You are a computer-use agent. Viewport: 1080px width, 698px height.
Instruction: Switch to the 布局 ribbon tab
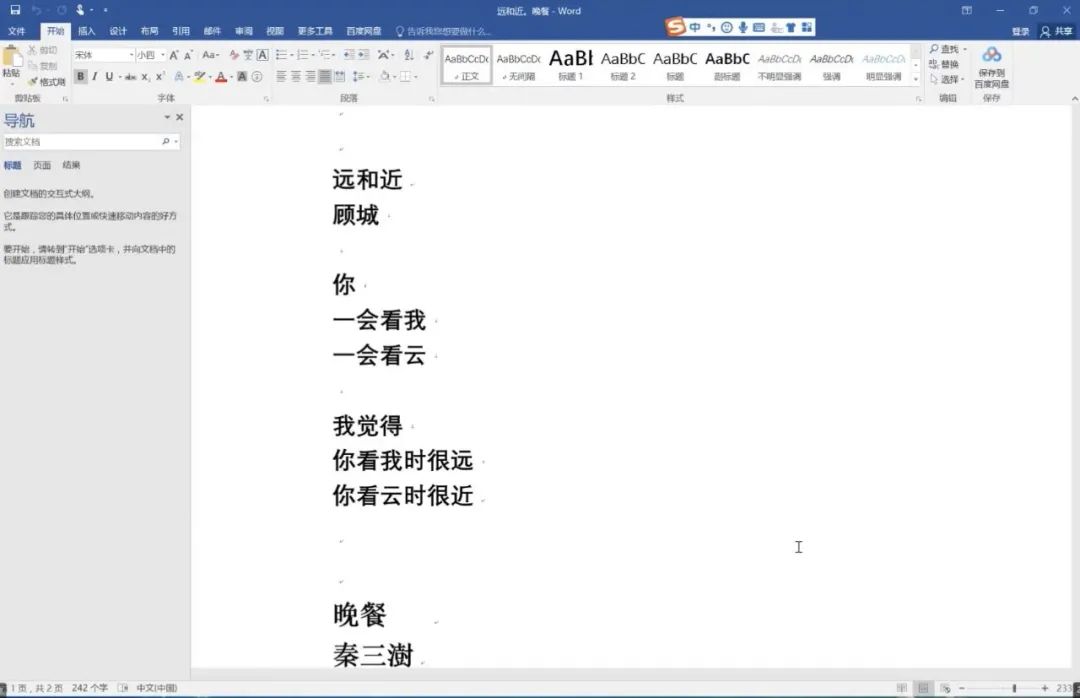coord(149,31)
